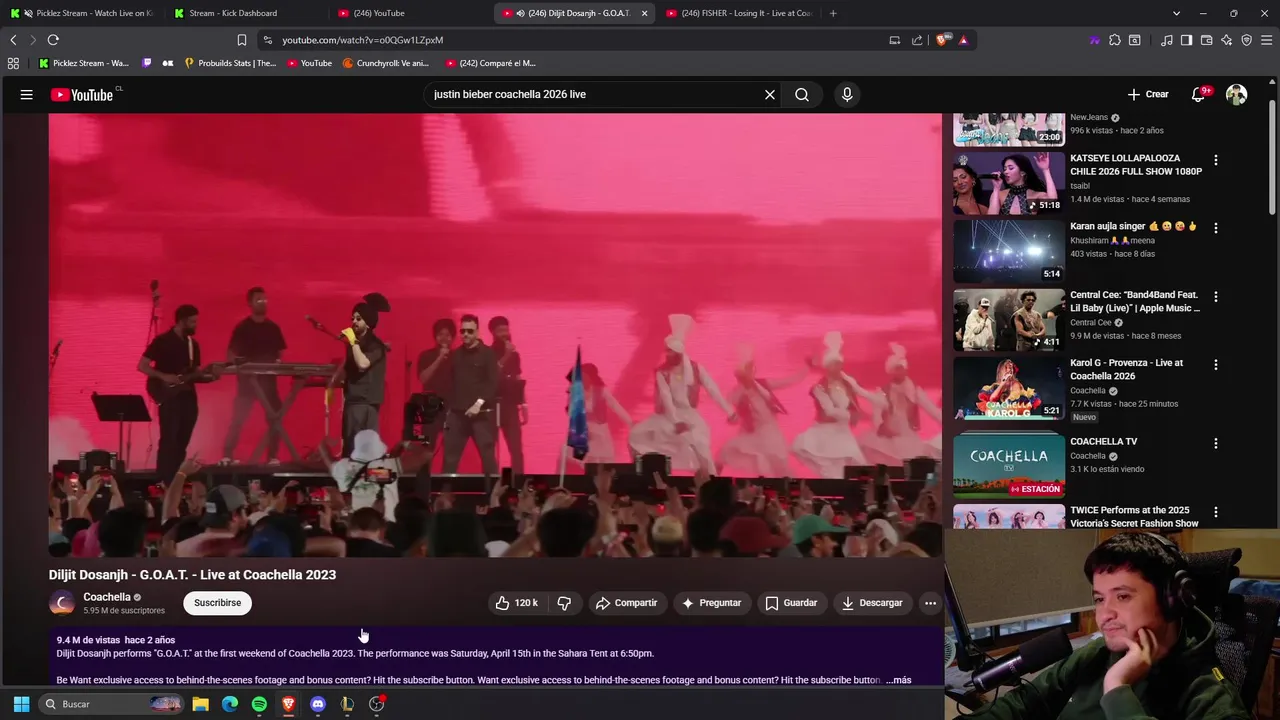Open the YouTube guide hamburger menu
This screenshot has height=720, width=1280.
click(x=27, y=94)
